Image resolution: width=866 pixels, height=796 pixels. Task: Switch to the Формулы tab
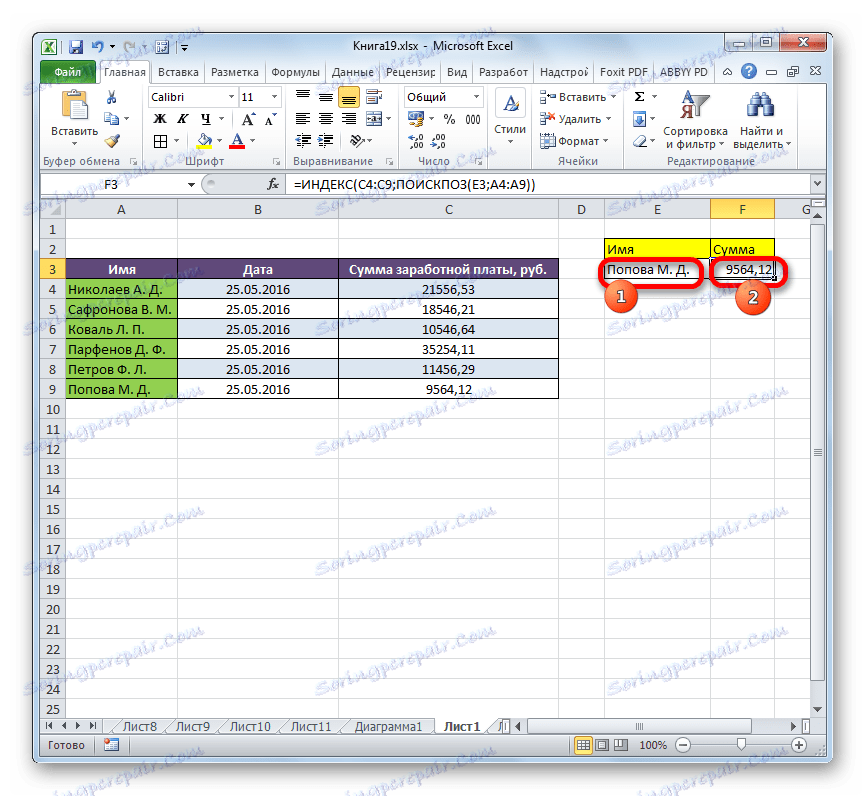pyautogui.click(x=295, y=72)
